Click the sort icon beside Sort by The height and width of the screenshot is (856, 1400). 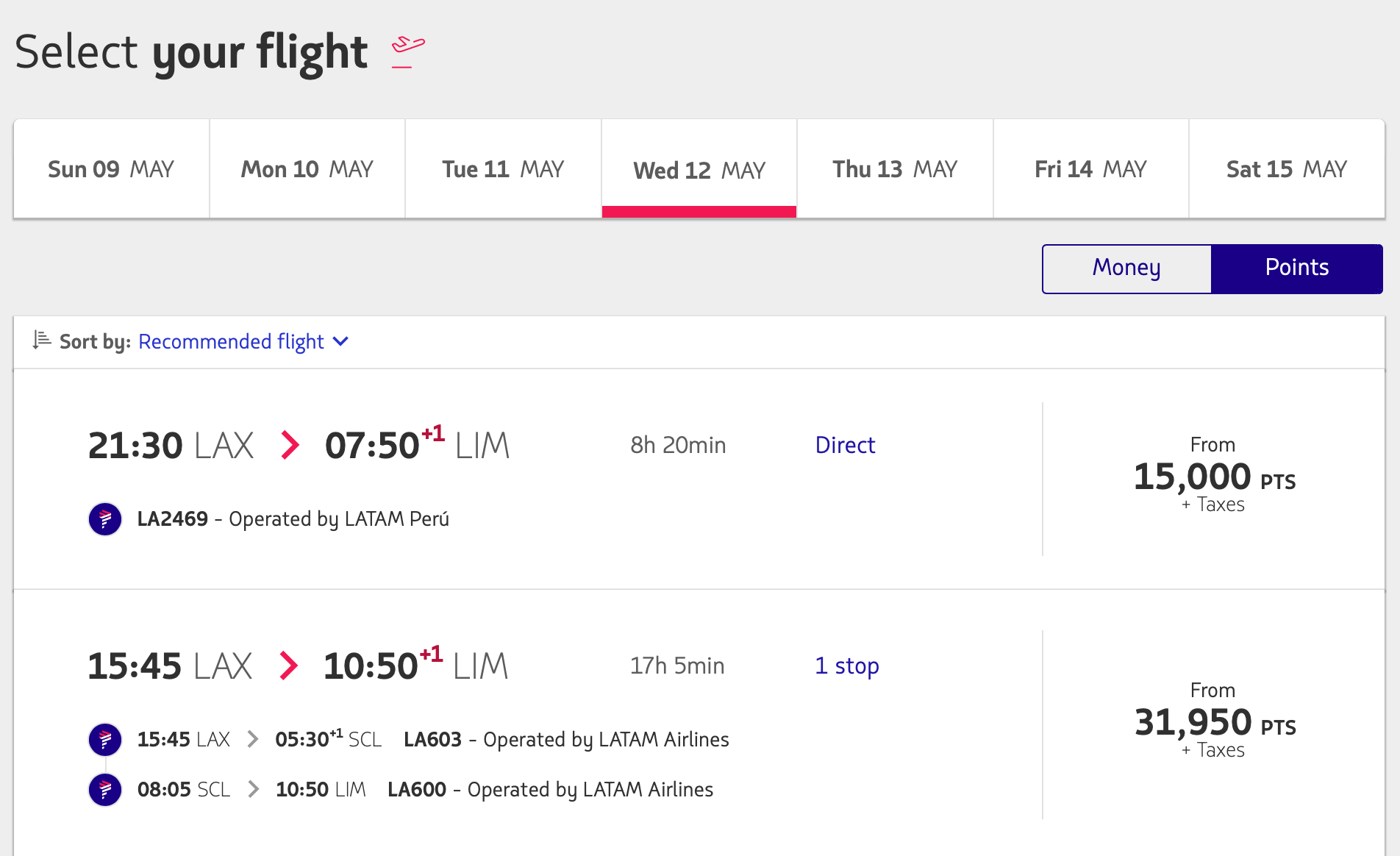pyautogui.click(x=42, y=340)
